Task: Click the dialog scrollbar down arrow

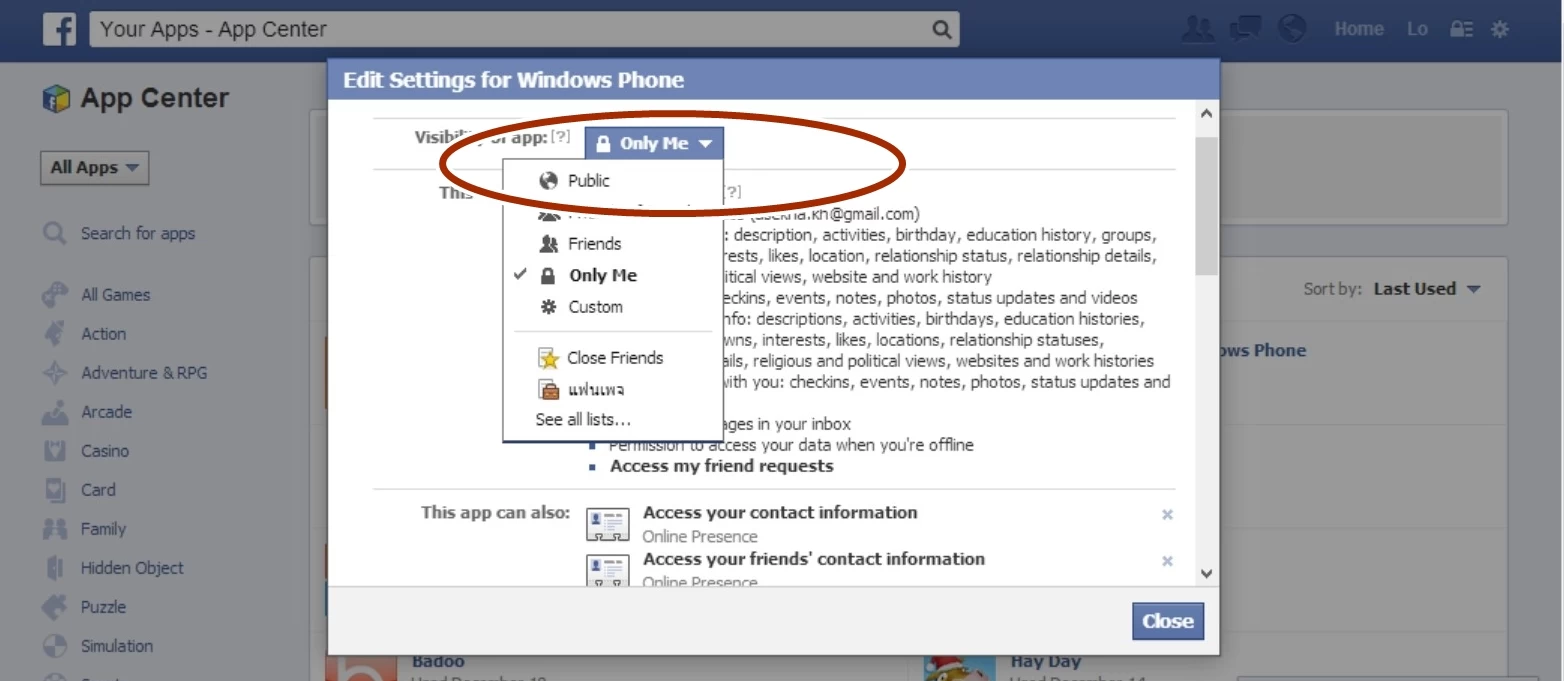Action: point(1206,574)
